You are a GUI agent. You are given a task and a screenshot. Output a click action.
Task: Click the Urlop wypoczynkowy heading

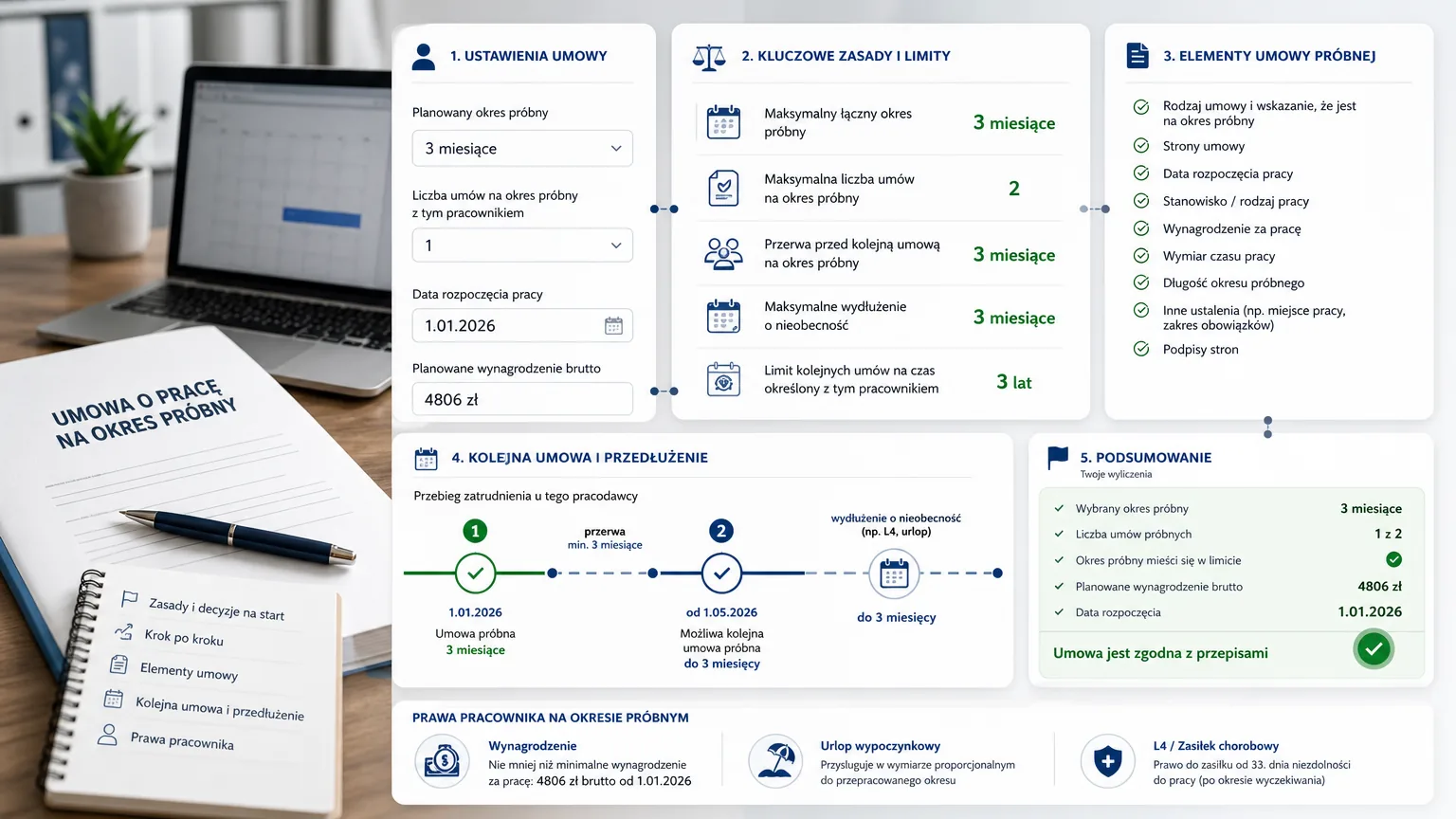[881, 746]
